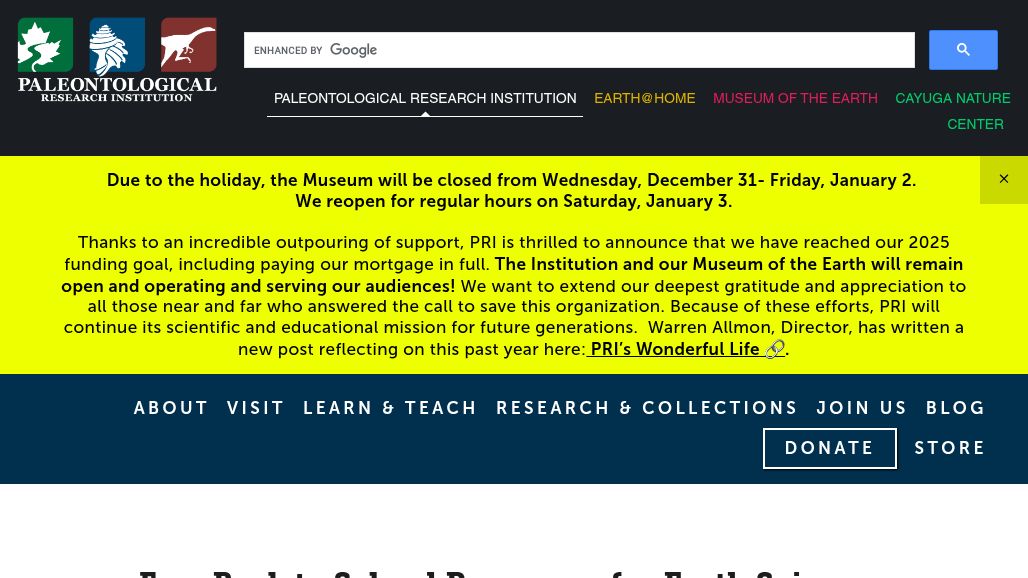Click the green maple leaf logo icon
This screenshot has height=578, width=1028.
coord(45,45)
